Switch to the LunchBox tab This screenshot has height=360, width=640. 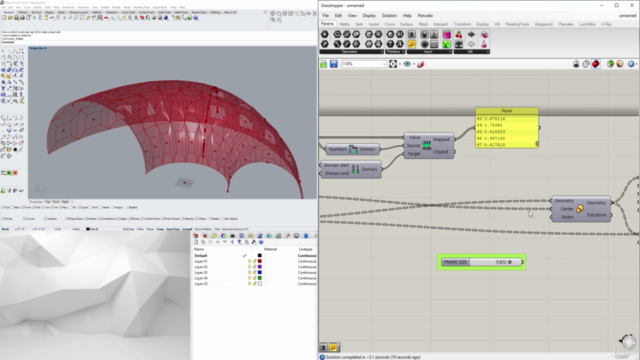coord(587,24)
